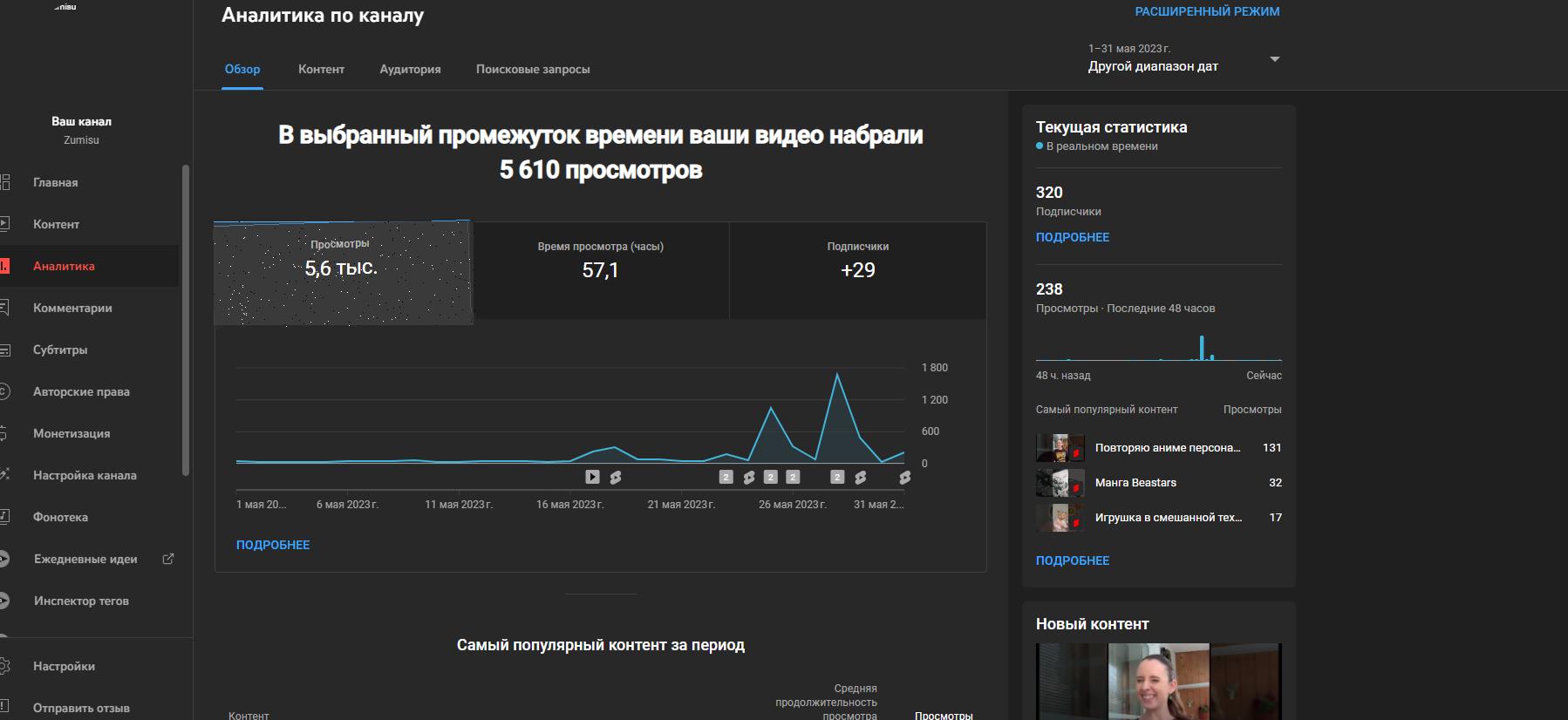Open Фонотека in the sidebar
The image size is (1568, 720).
point(87,517)
